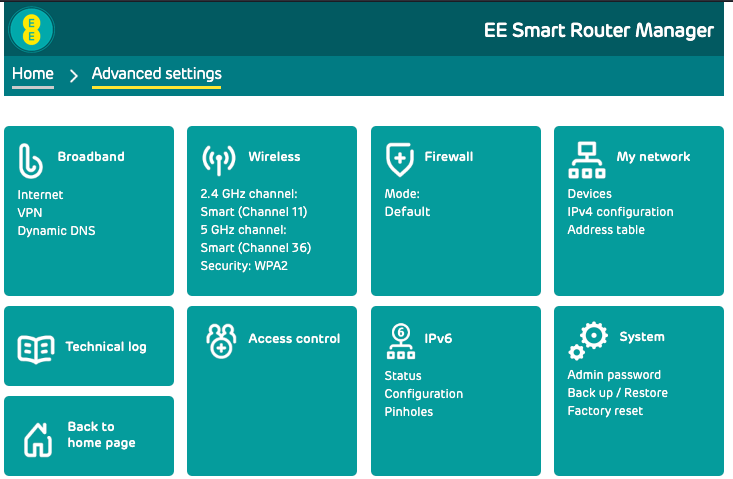Click the EE logo icon

click(x=32, y=30)
